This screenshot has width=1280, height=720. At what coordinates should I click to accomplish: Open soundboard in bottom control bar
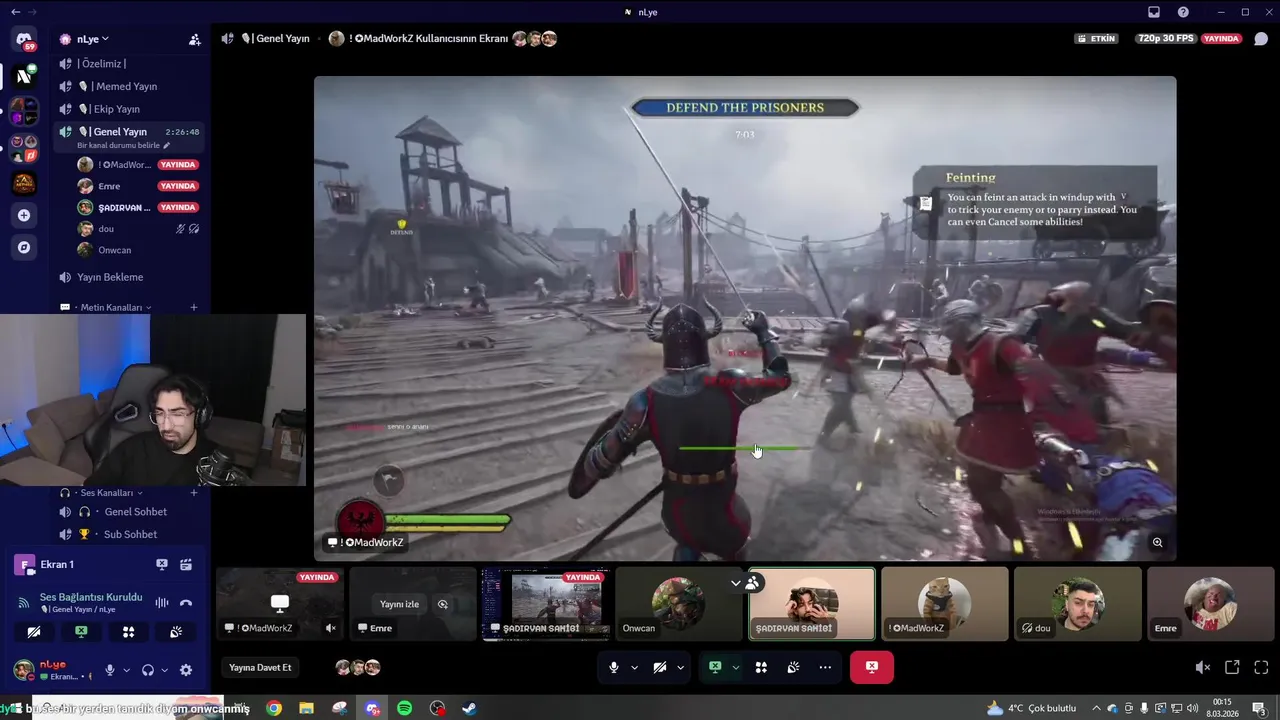(x=793, y=667)
